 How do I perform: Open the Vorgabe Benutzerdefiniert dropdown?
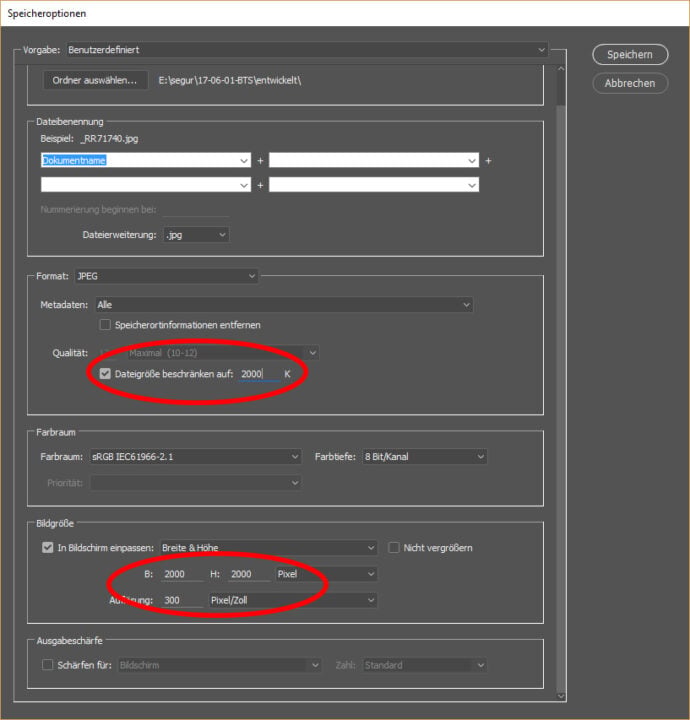307,50
